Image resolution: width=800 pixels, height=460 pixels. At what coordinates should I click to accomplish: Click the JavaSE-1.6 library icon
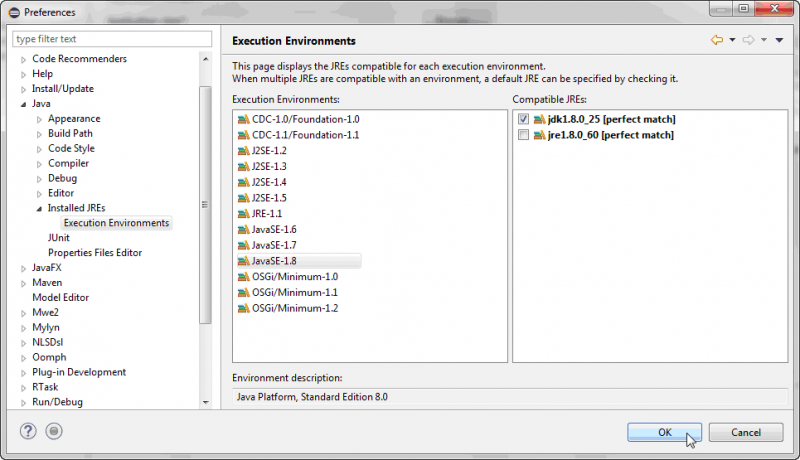[243, 229]
